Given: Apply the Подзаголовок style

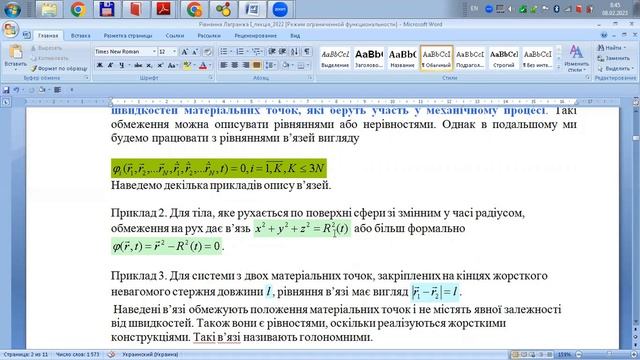Looking at the screenshot, I should 470,58.
